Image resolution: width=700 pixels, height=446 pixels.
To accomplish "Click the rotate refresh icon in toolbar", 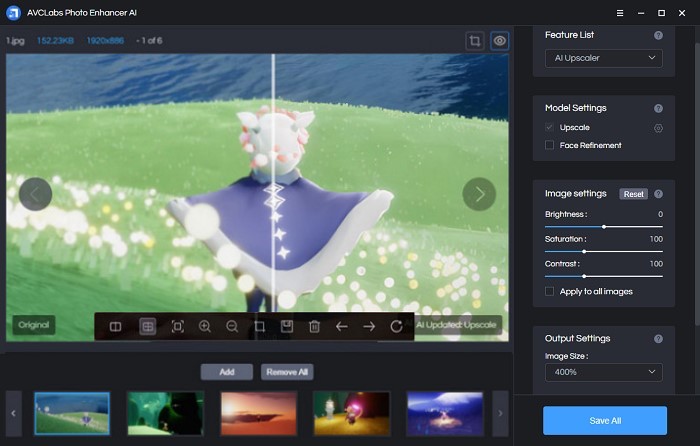I will tap(396, 327).
